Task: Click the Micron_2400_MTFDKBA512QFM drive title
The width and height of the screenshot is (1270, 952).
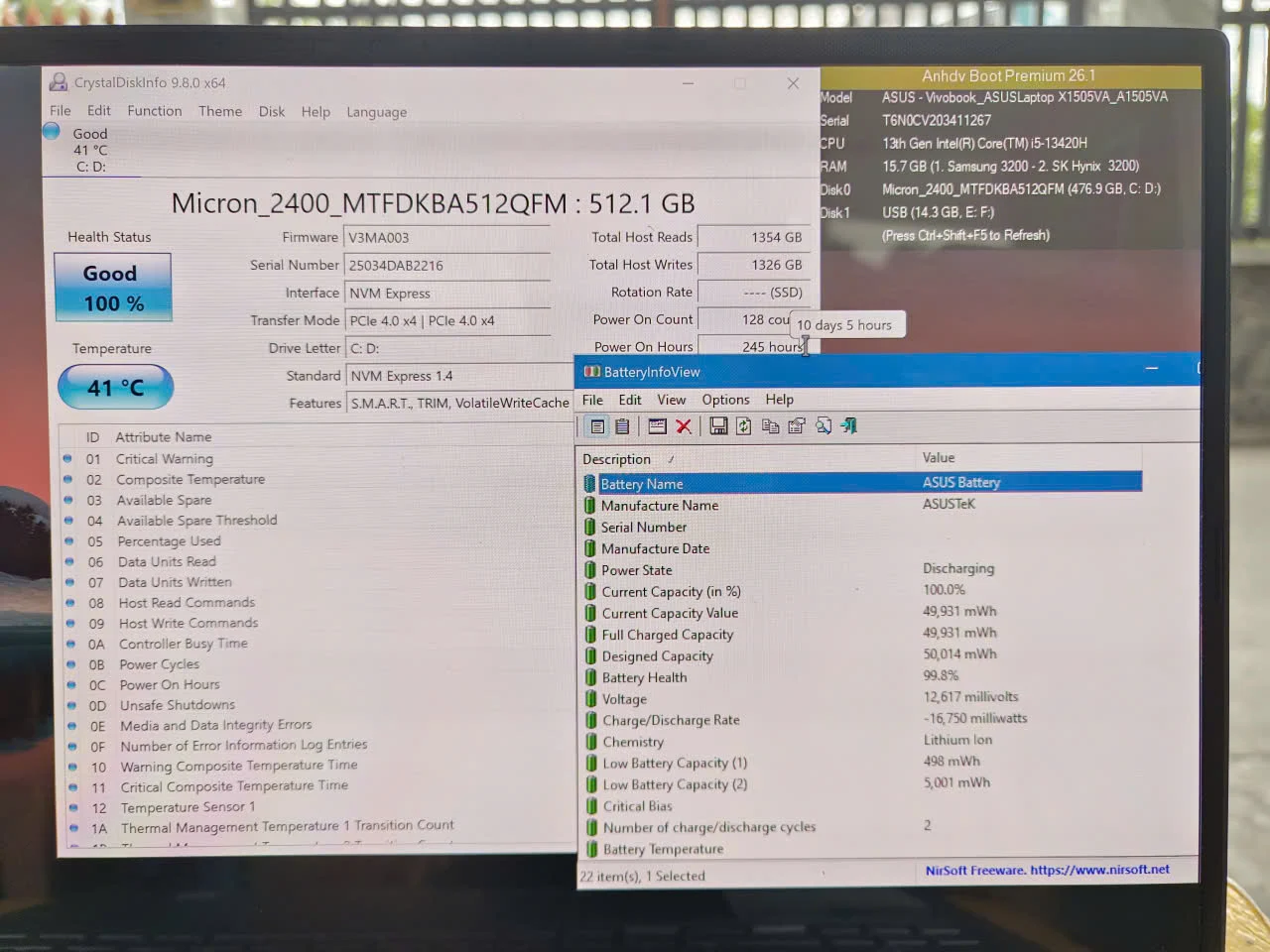Action: coord(433,204)
